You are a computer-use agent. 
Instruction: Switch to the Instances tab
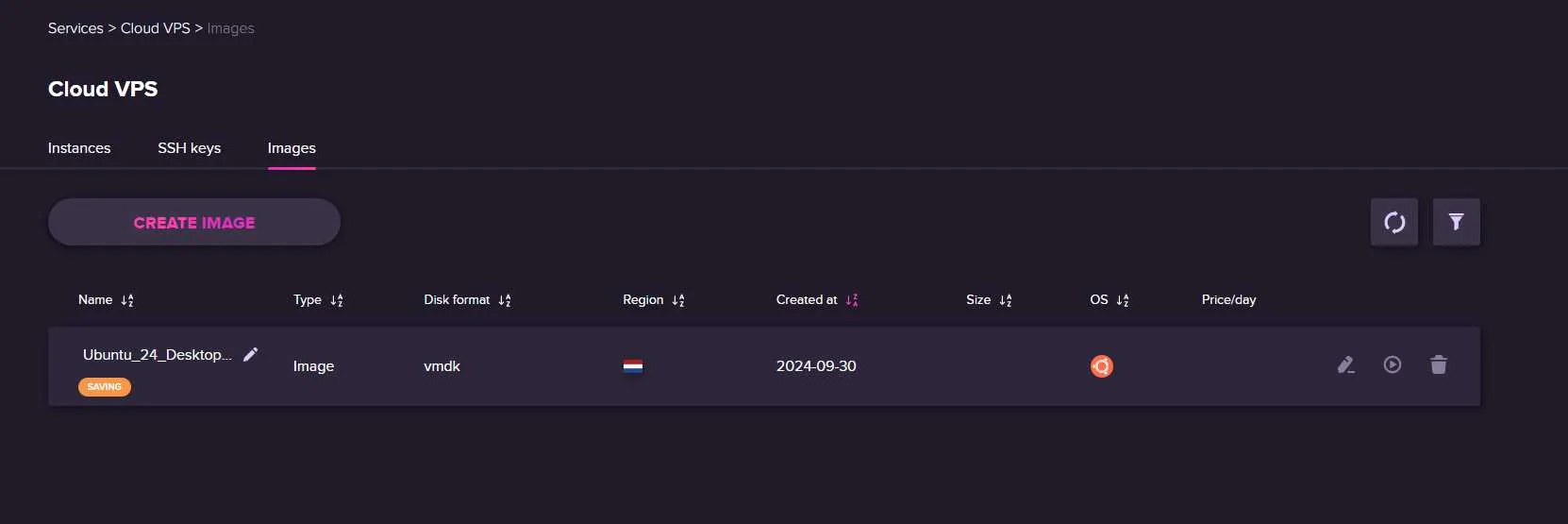tap(79, 148)
